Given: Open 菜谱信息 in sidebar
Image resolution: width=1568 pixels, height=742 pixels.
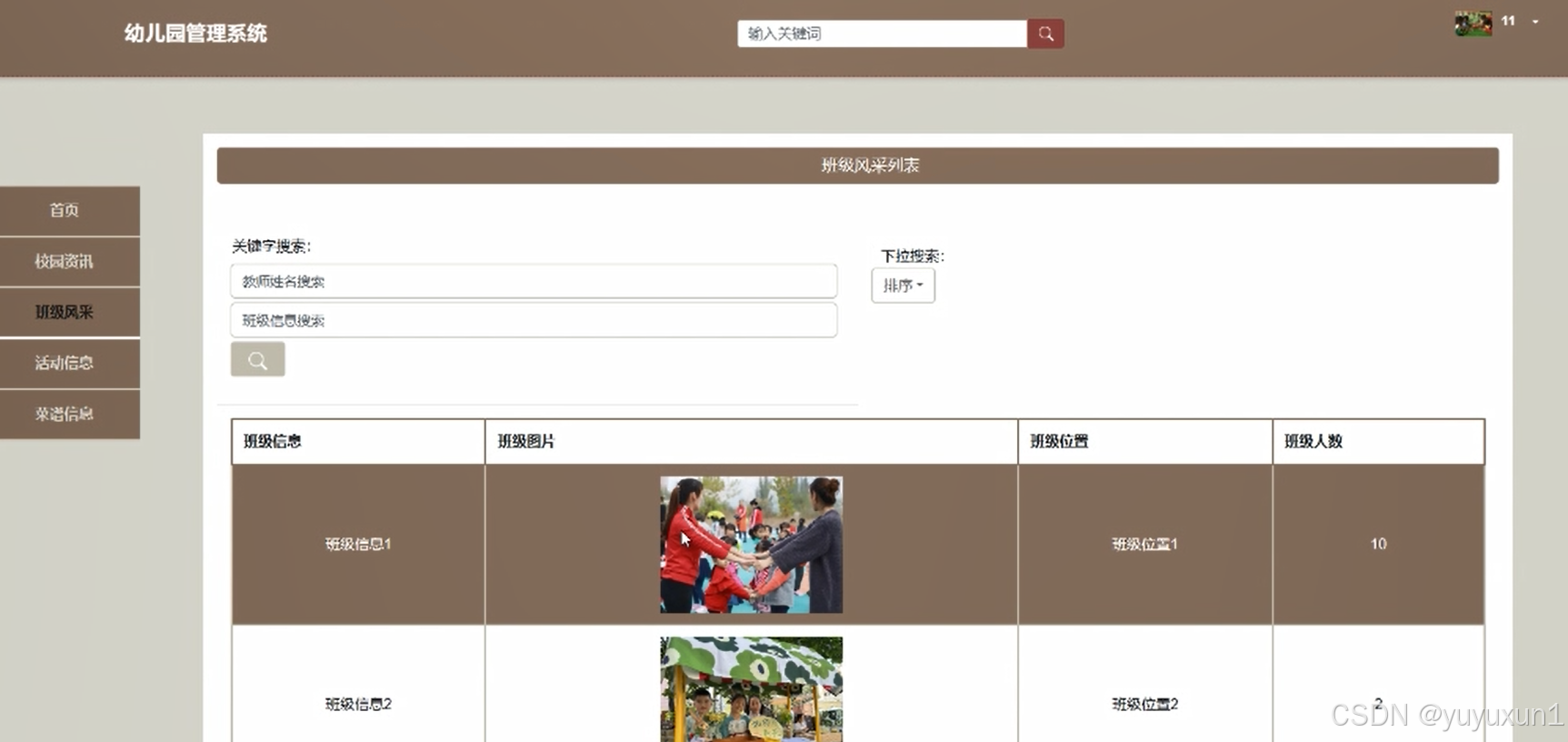Looking at the screenshot, I should tap(70, 415).
